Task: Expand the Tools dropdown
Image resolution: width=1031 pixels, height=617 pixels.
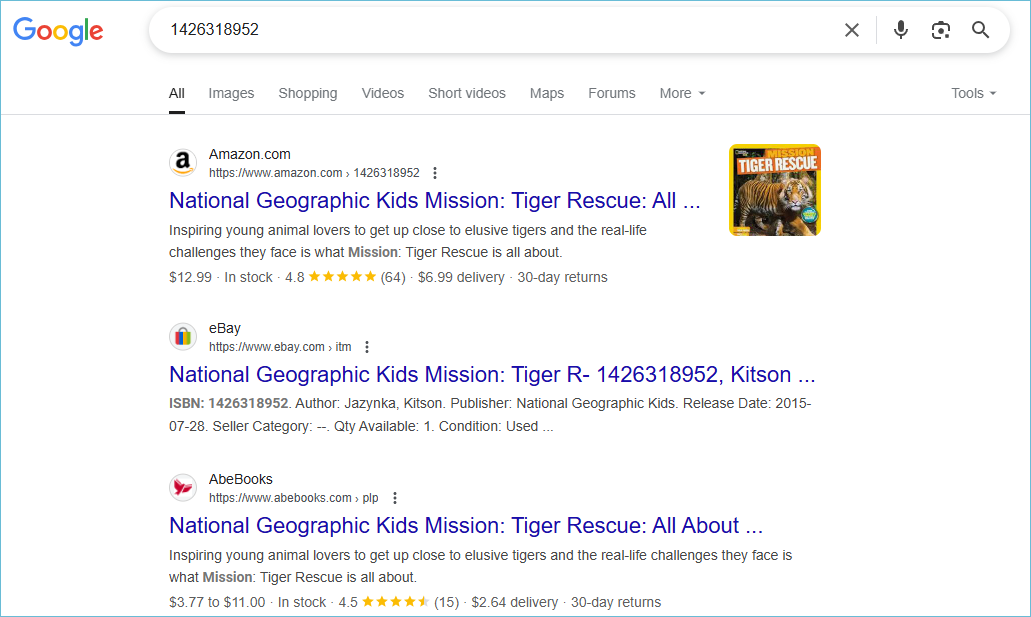Action: [973, 93]
